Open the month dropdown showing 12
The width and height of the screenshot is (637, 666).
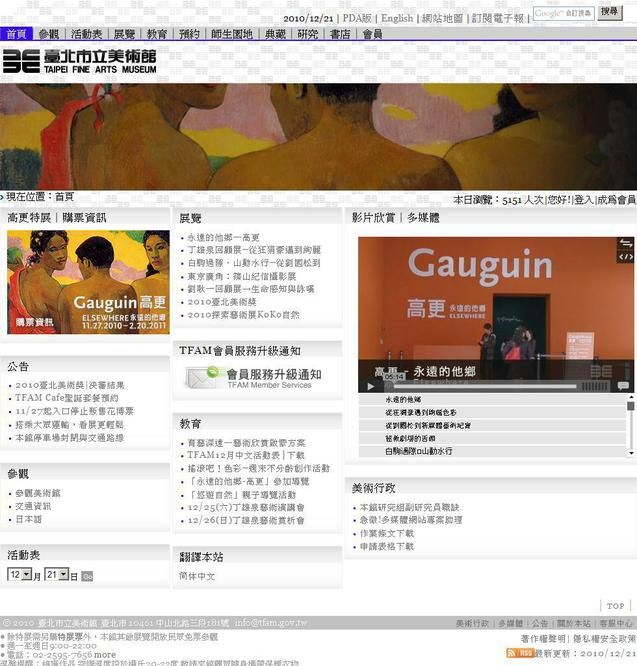click(20, 575)
